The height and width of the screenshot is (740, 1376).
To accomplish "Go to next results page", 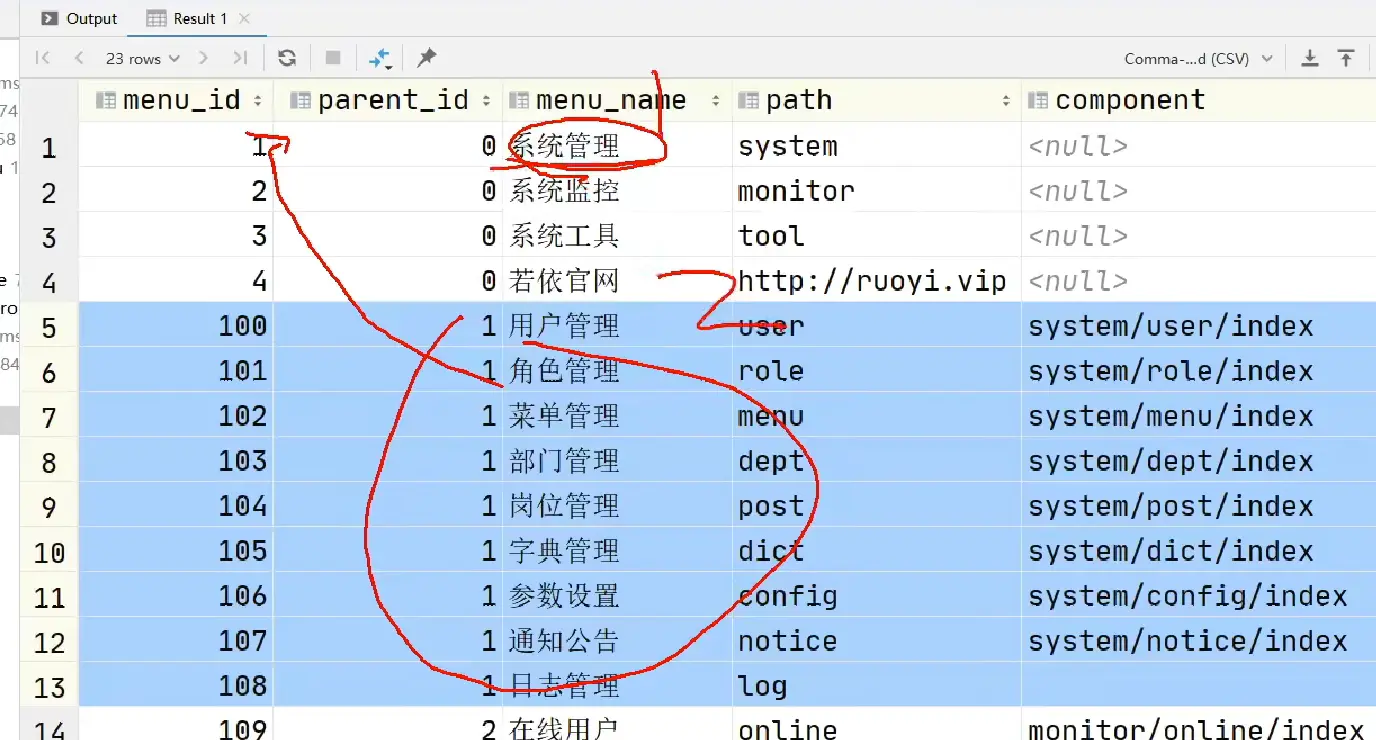I will point(204,58).
